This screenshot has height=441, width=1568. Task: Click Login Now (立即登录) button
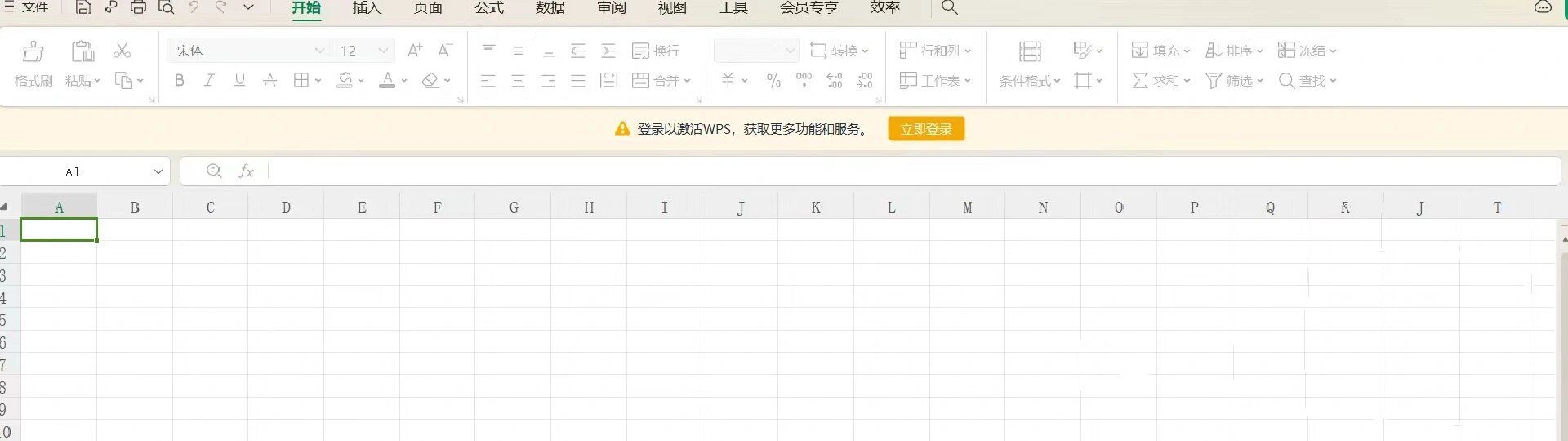[x=926, y=129]
